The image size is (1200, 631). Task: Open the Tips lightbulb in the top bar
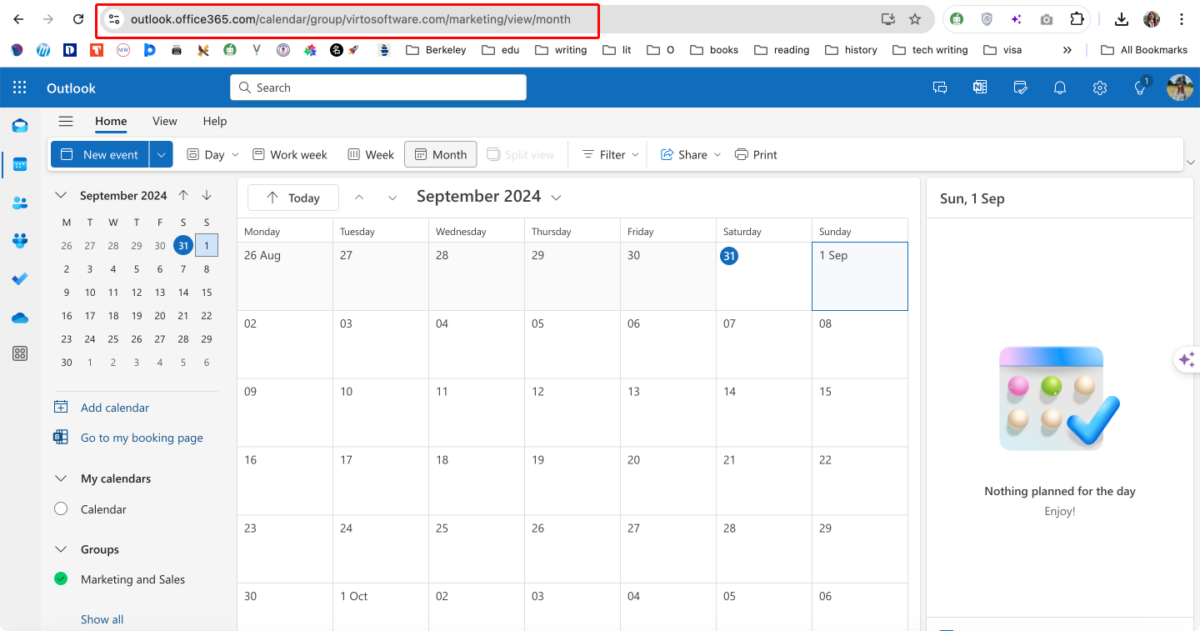1139,88
